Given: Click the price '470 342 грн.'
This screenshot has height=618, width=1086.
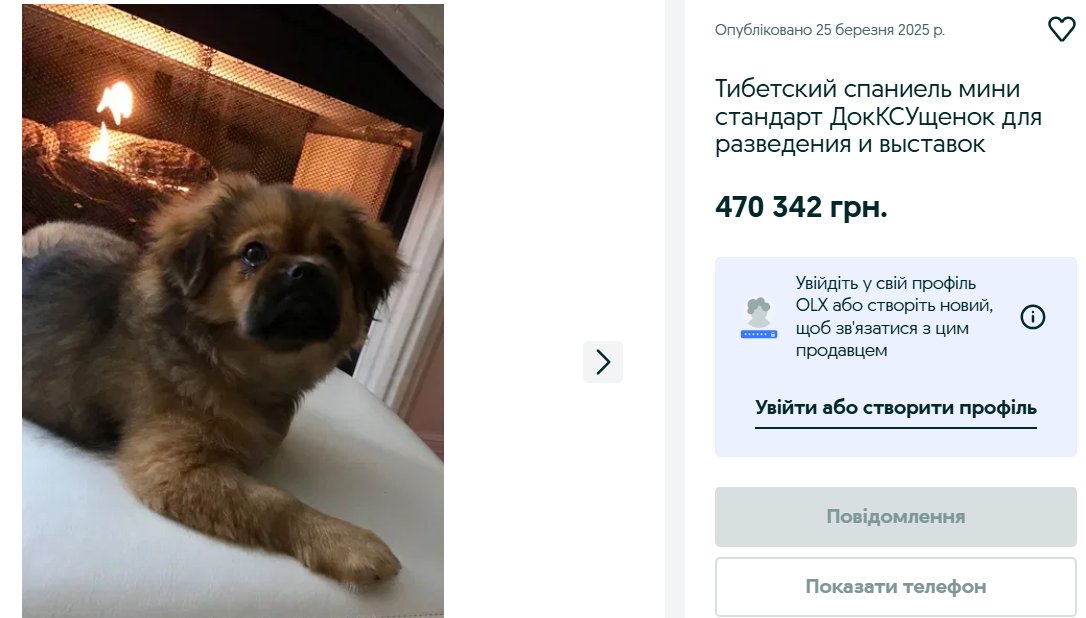Looking at the screenshot, I should (x=801, y=206).
